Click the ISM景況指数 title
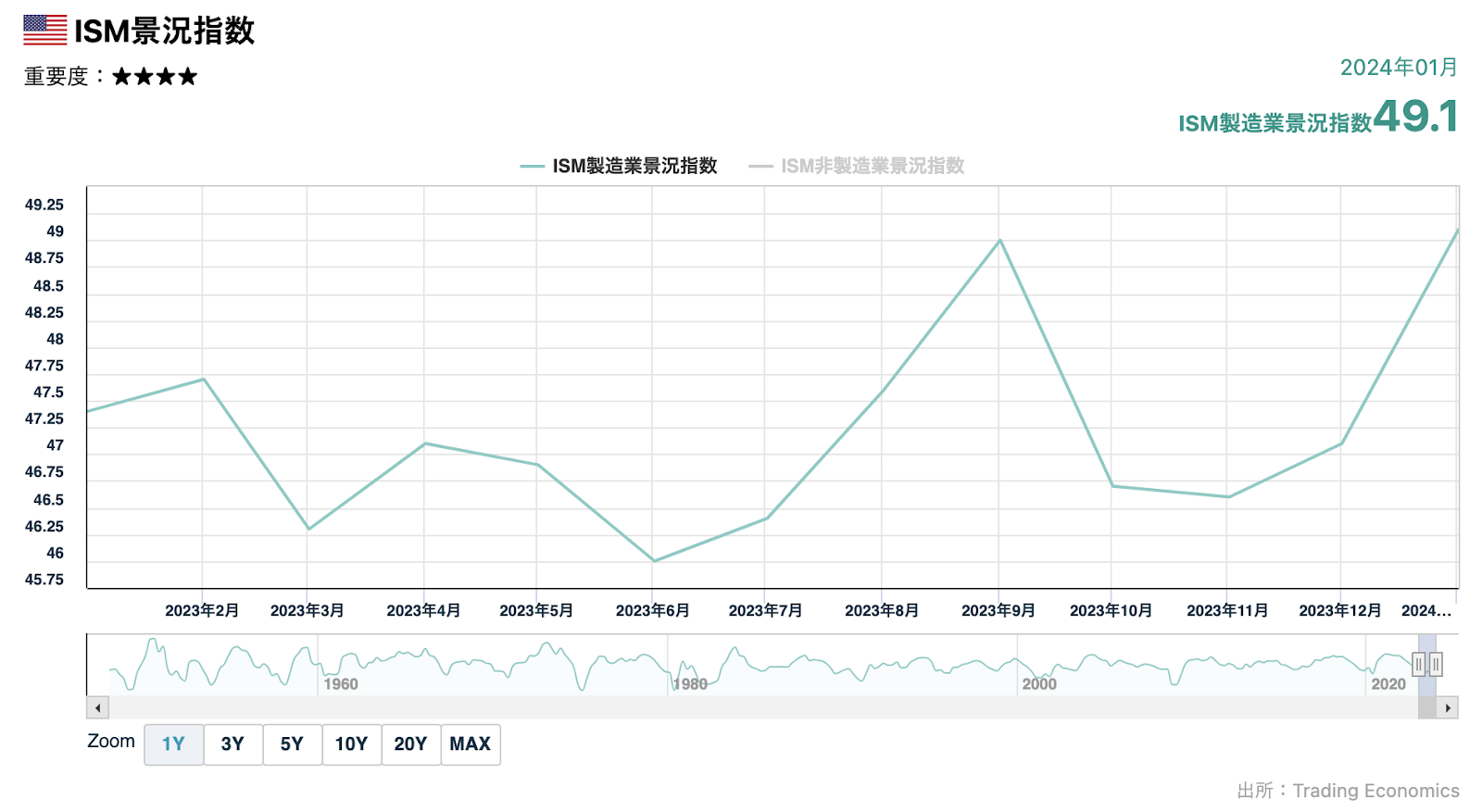The width and height of the screenshot is (1482, 812). [164, 31]
